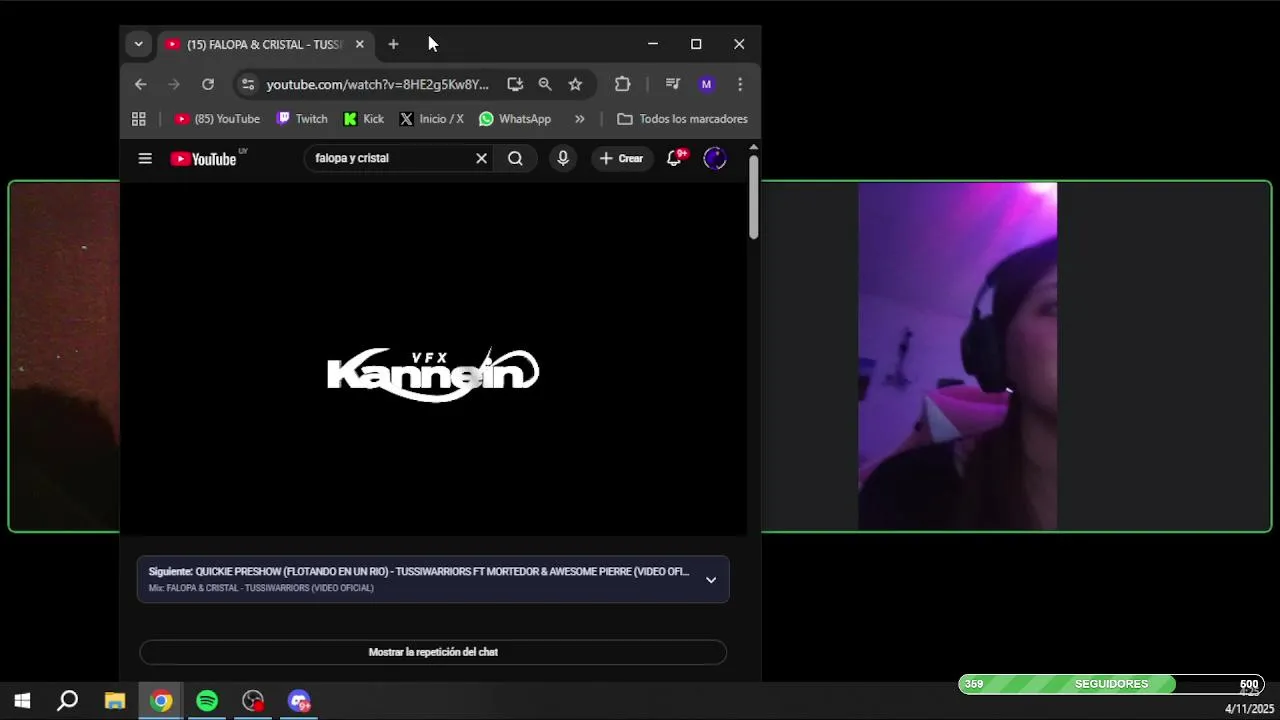This screenshot has width=1280, height=720.
Task: Start voice search with microphone
Action: 563,158
